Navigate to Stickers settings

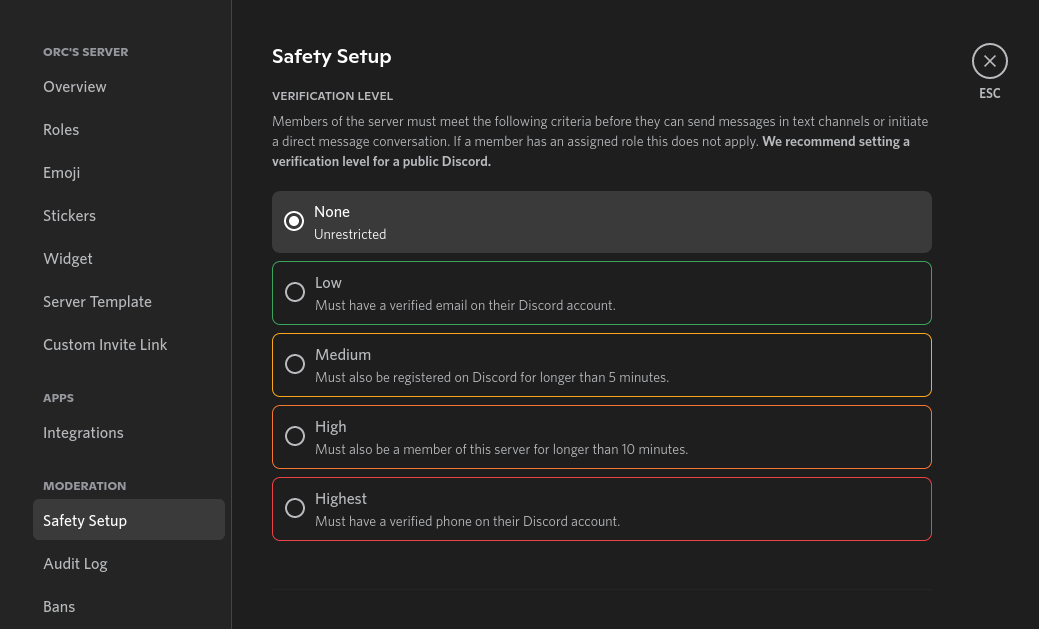pyautogui.click(x=70, y=216)
